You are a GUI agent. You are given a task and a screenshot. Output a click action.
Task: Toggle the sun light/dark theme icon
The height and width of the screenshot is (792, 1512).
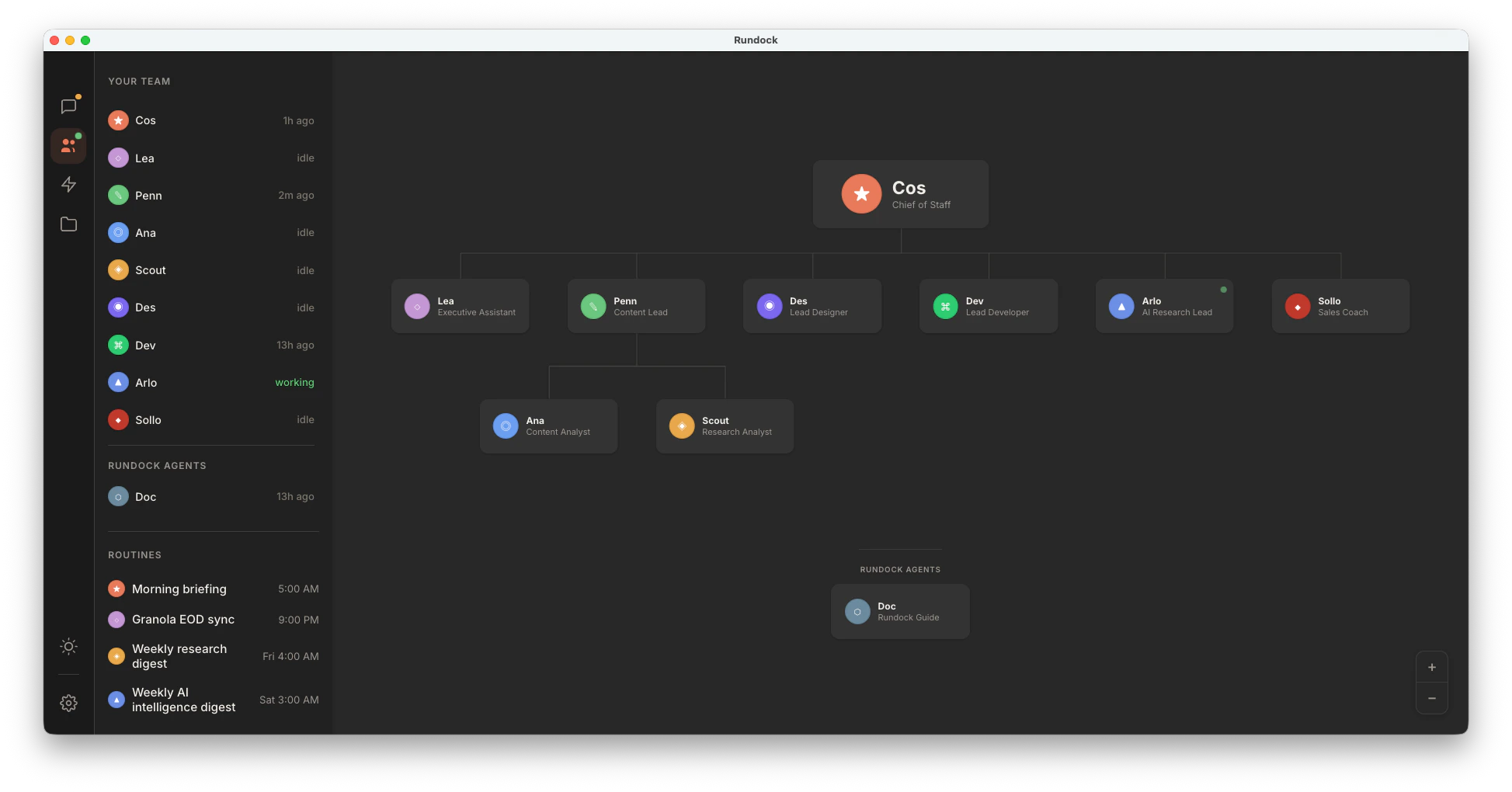[68, 646]
